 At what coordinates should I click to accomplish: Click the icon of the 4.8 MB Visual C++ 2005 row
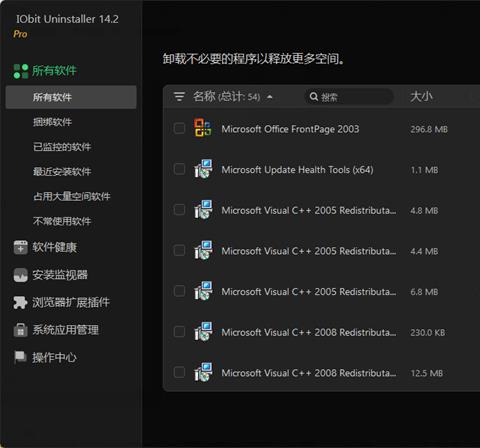[203, 209]
